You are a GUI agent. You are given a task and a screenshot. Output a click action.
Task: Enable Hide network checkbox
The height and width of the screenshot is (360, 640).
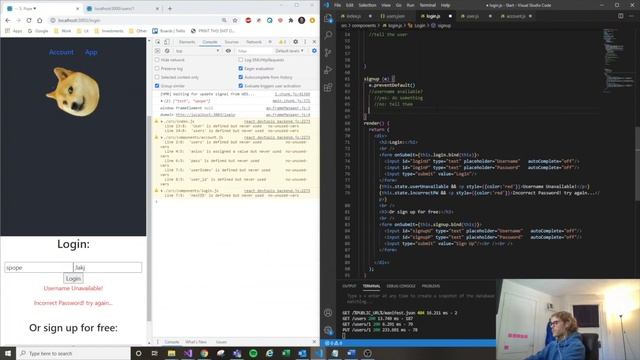click(157, 60)
